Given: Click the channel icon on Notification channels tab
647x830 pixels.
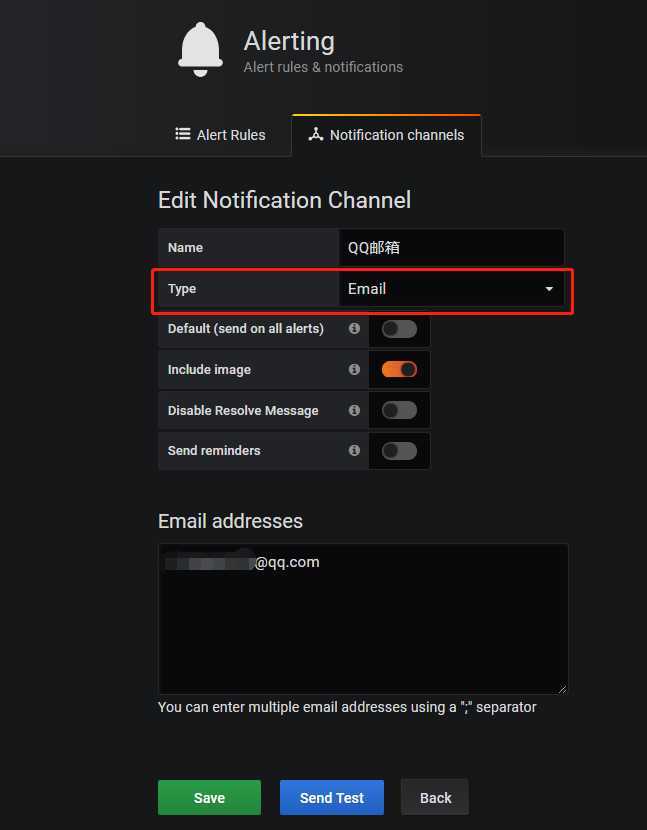Looking at the screenshot, I should (x=316, y=134).
